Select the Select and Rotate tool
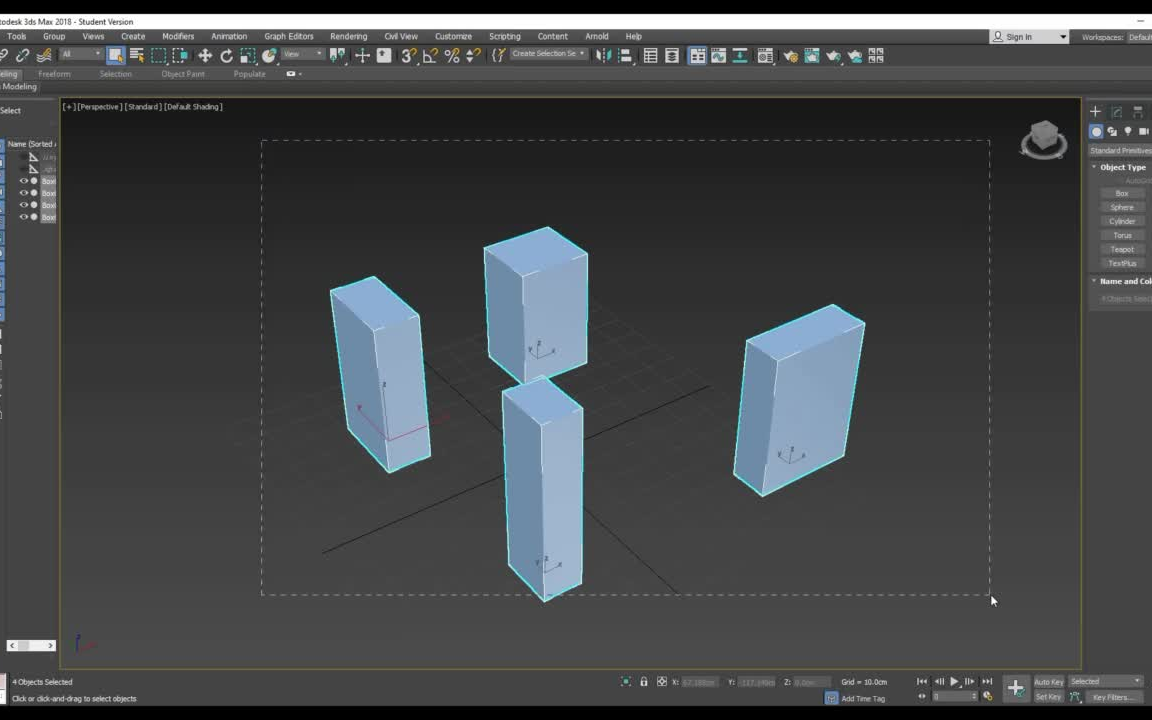 [225, 56]
